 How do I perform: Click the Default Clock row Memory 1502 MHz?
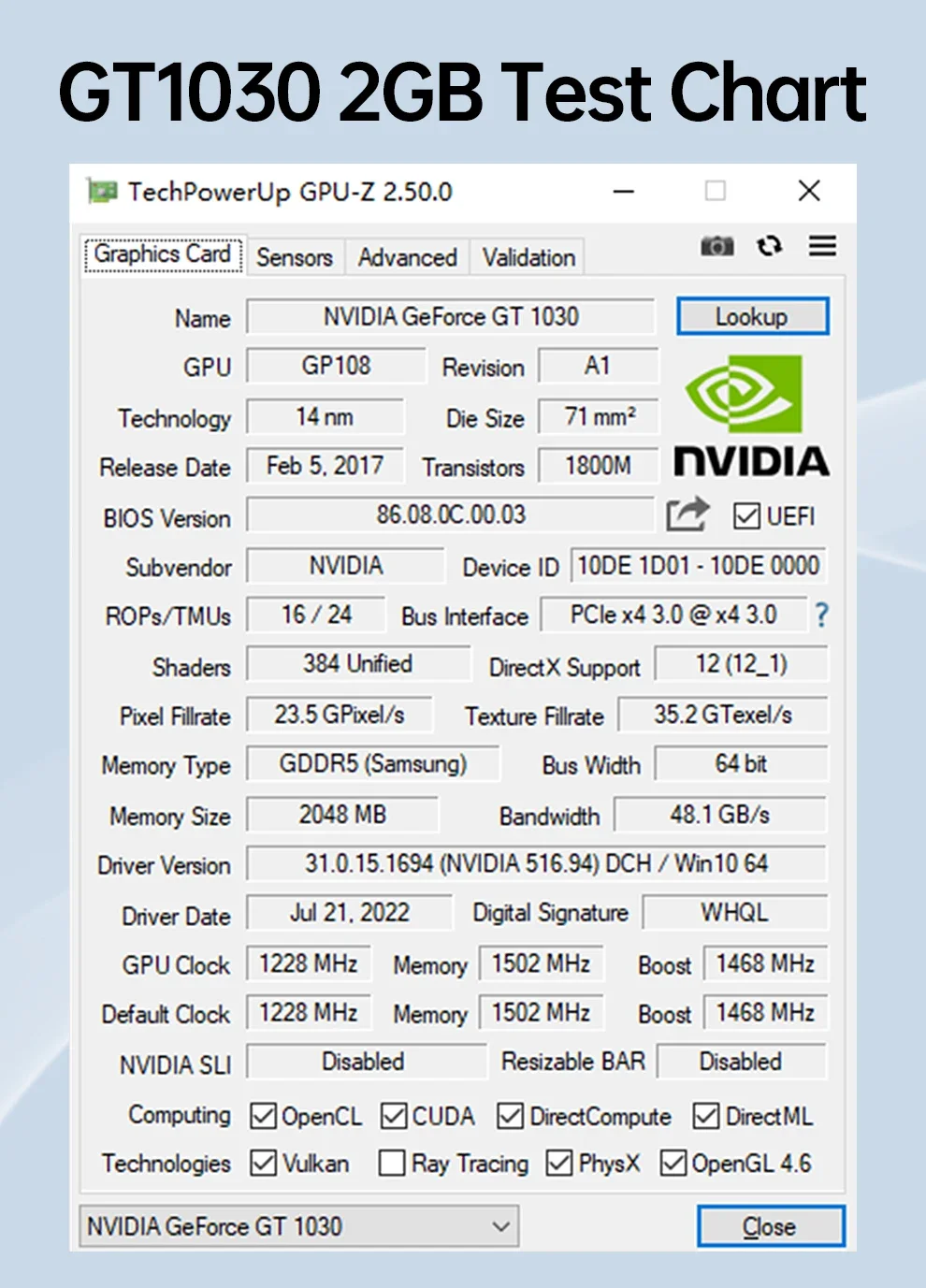click(541, 1013)
